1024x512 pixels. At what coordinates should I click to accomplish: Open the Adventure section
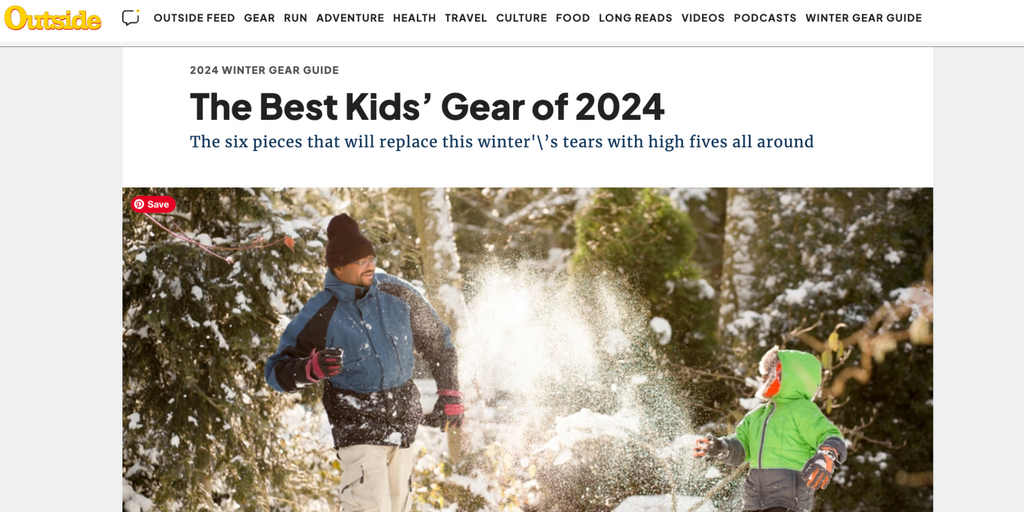click(x=350, y=18)
